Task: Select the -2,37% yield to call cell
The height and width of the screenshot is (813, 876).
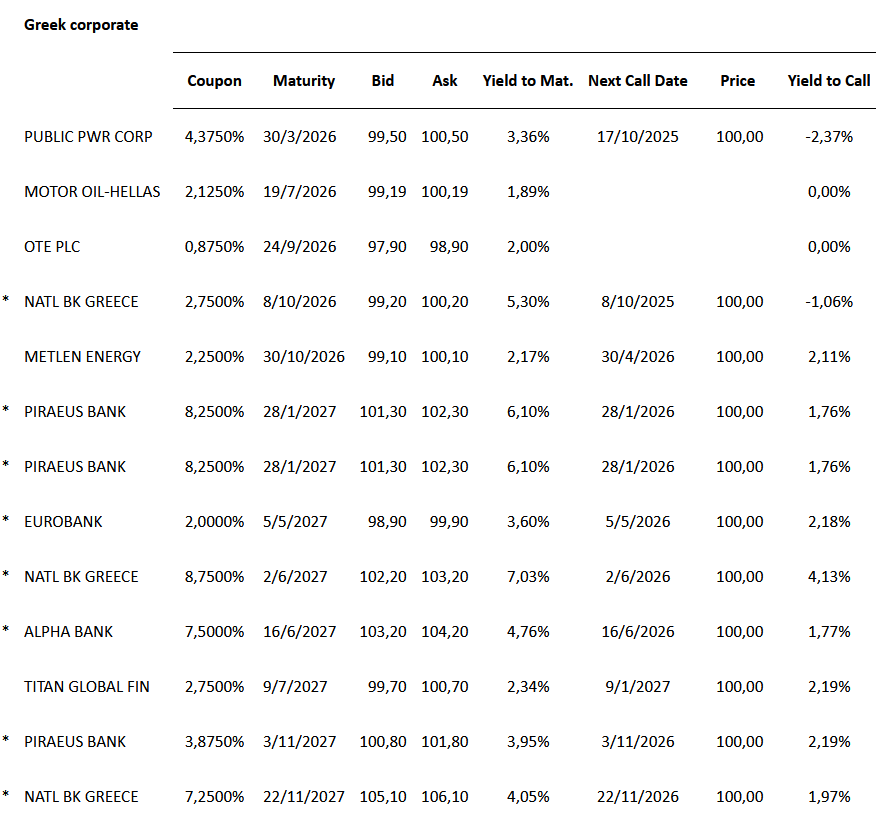Action: [829, 137]
